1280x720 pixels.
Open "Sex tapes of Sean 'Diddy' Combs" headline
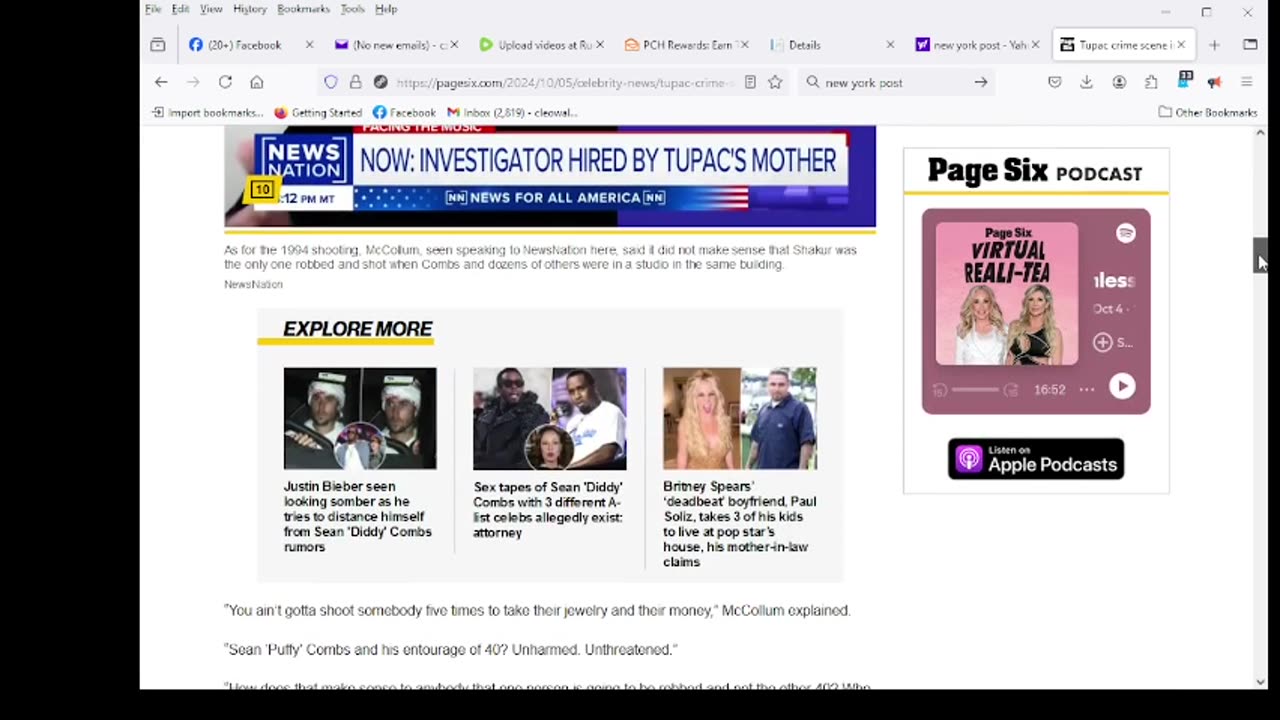pyautogui.click(x=548, y=510)
